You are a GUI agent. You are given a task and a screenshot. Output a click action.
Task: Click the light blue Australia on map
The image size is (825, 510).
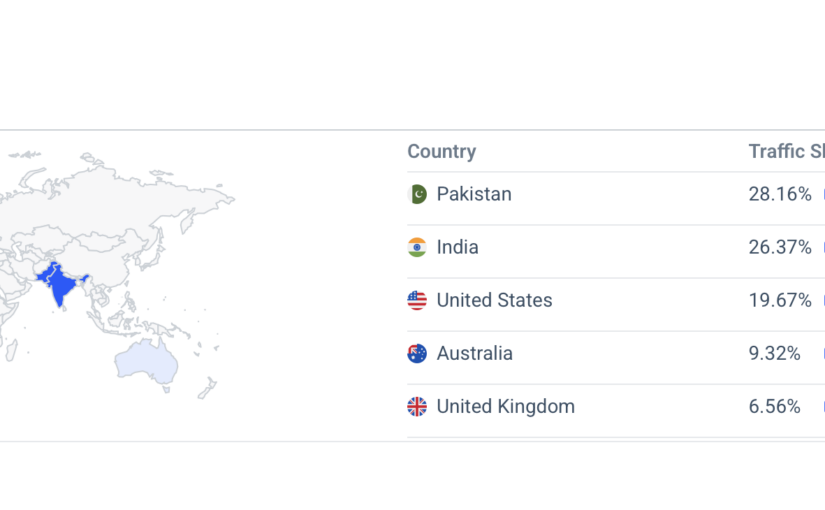coord(146,358)
